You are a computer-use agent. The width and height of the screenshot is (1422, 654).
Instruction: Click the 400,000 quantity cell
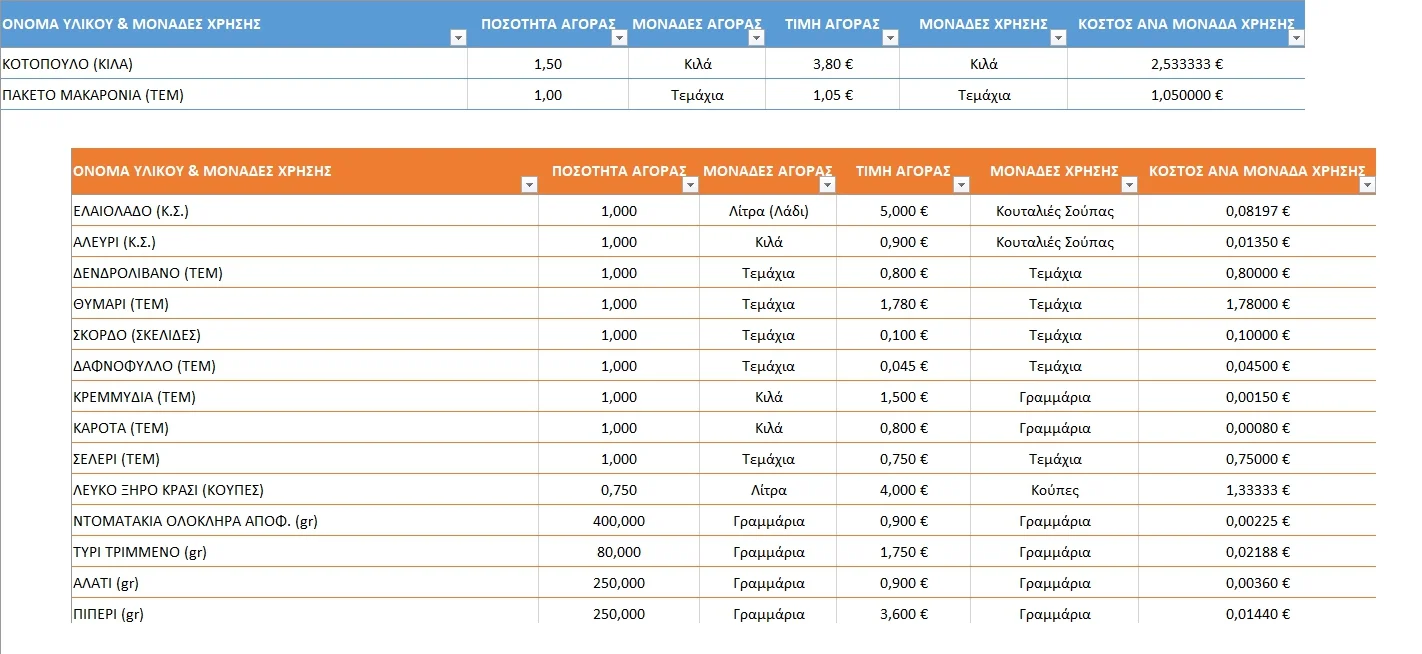[x=619, y=521]
